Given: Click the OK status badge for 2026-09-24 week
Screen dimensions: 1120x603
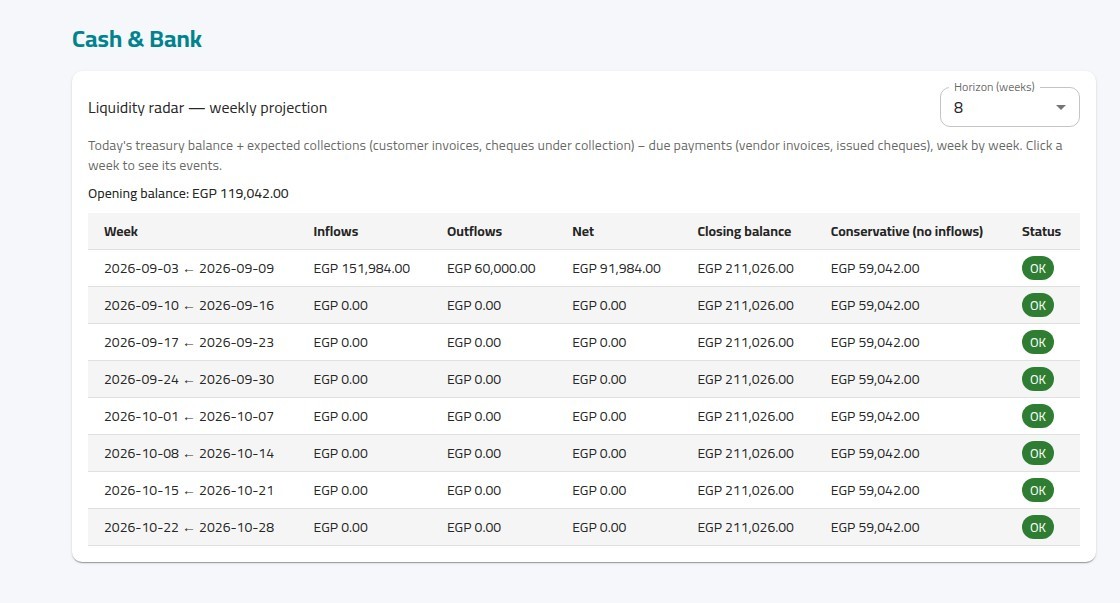Looking at the screenshot, I should [x=1038, y=379].
